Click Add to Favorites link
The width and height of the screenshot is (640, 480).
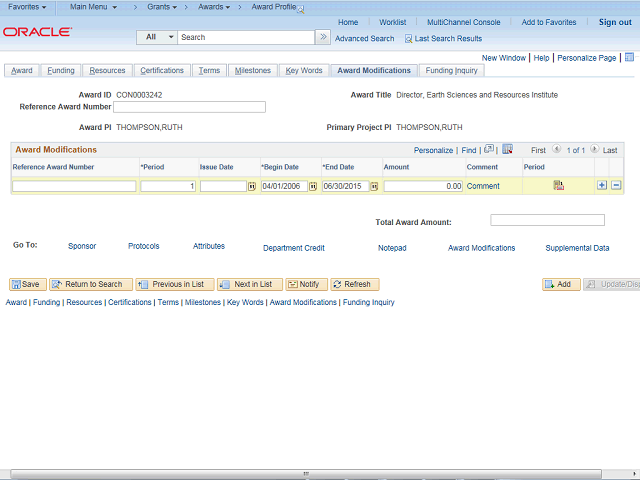[x=549, y=22]
